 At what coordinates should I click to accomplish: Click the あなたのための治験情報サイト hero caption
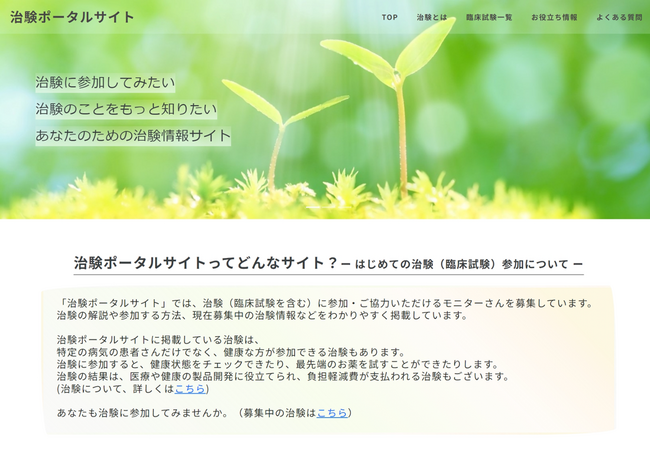[x=133, y=135]
